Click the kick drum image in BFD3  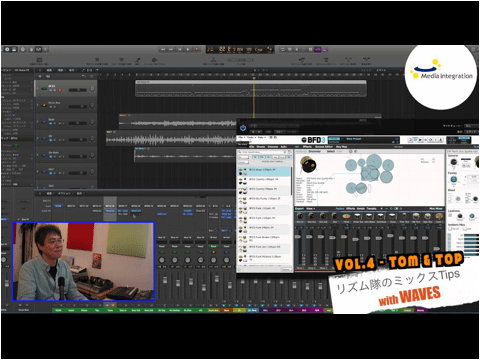308,165
